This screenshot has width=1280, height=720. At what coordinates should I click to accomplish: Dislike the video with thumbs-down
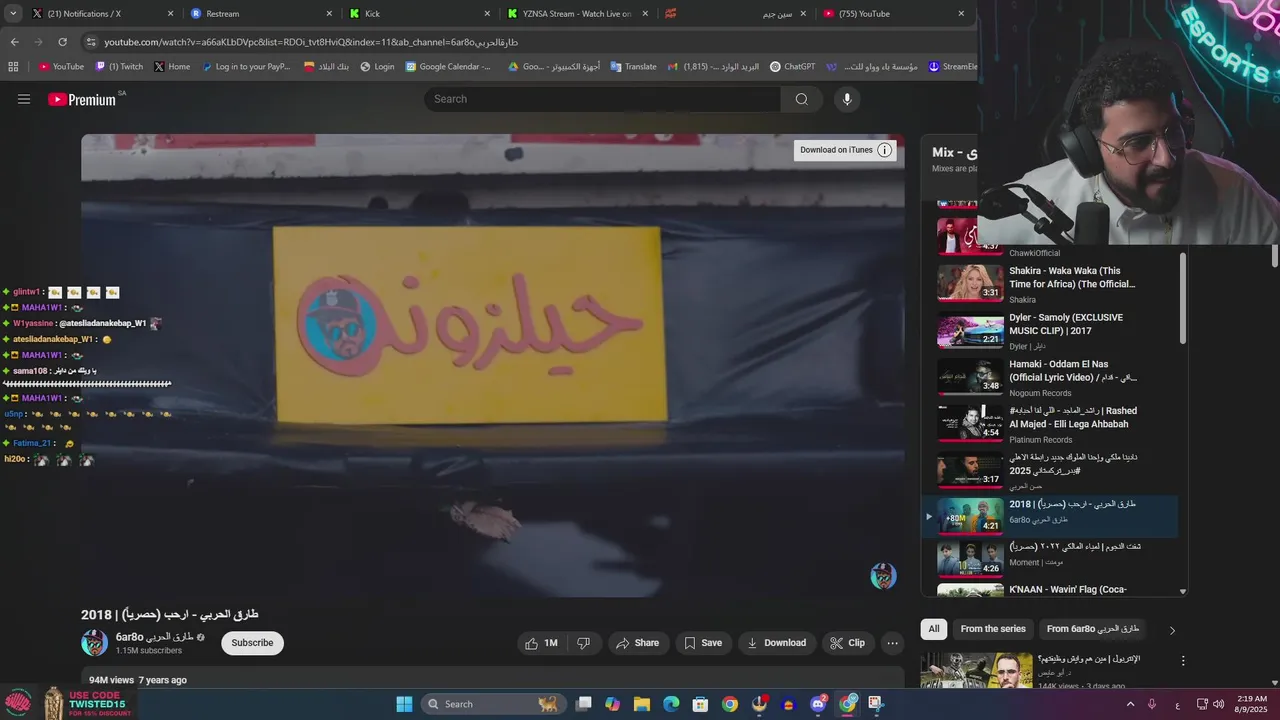point(583,643)
